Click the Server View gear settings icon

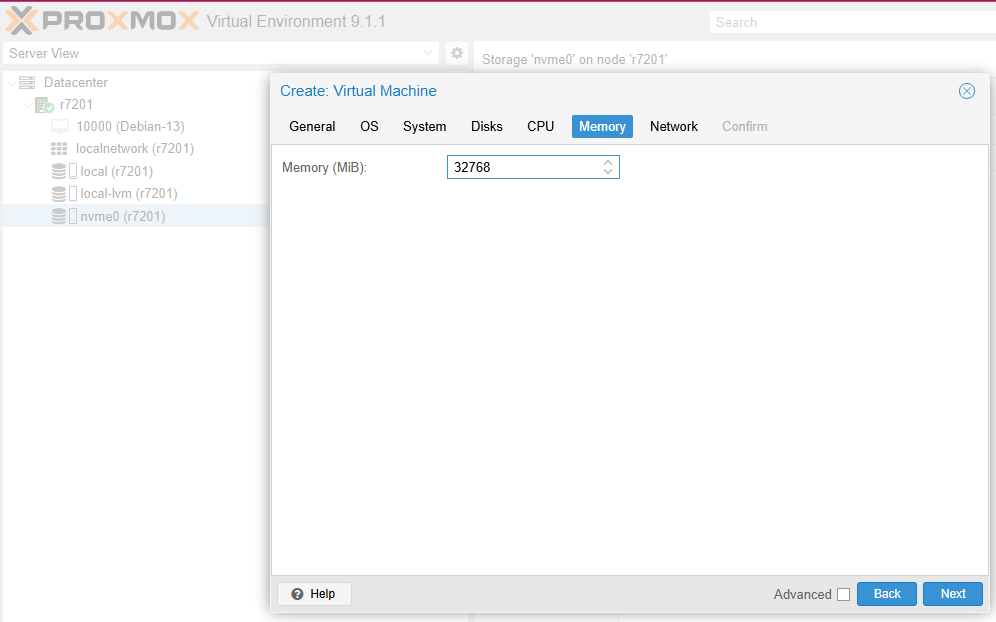tap(457, 53)
